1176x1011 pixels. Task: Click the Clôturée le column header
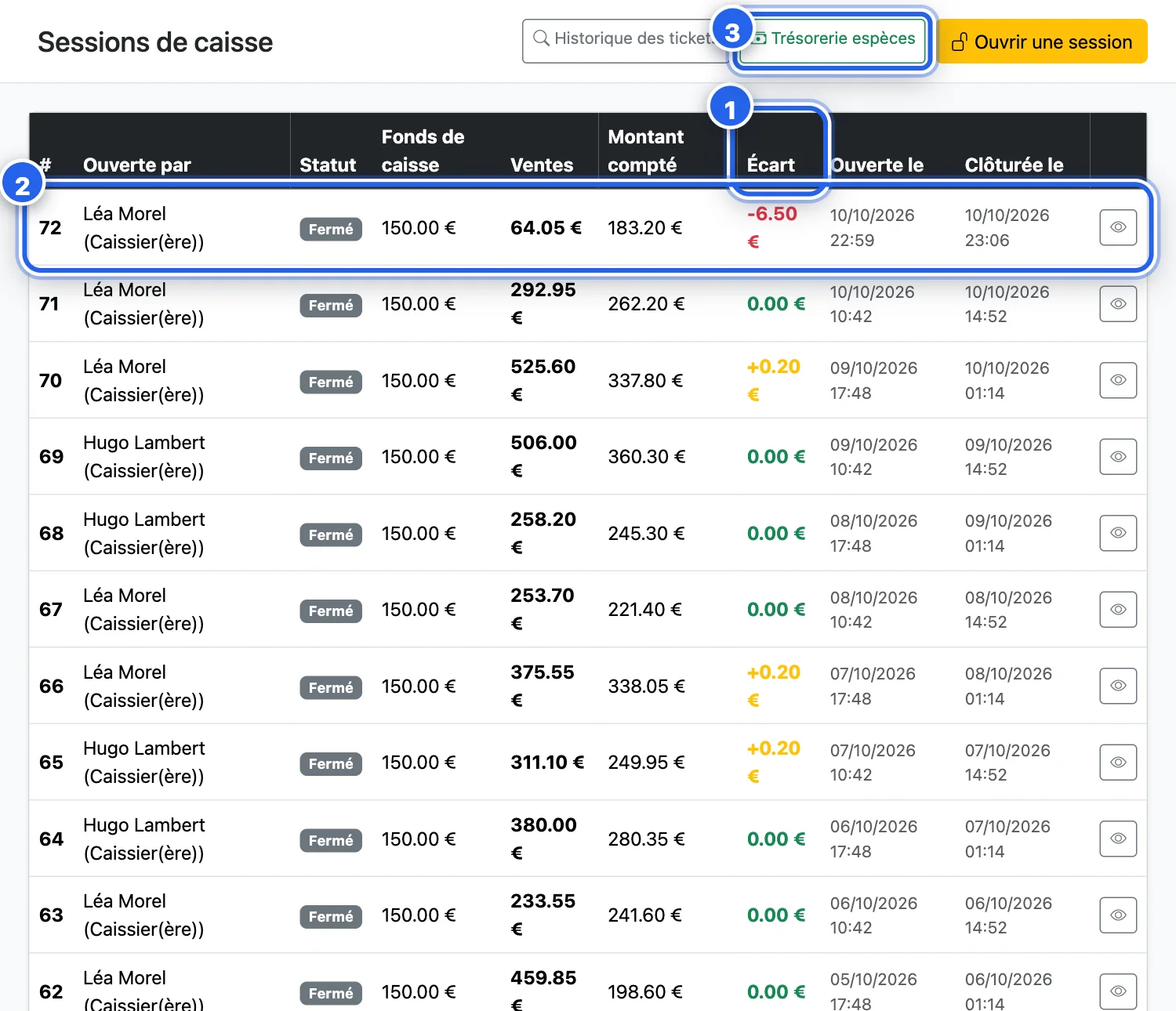pyautogui.click(x=1014, y=165)
